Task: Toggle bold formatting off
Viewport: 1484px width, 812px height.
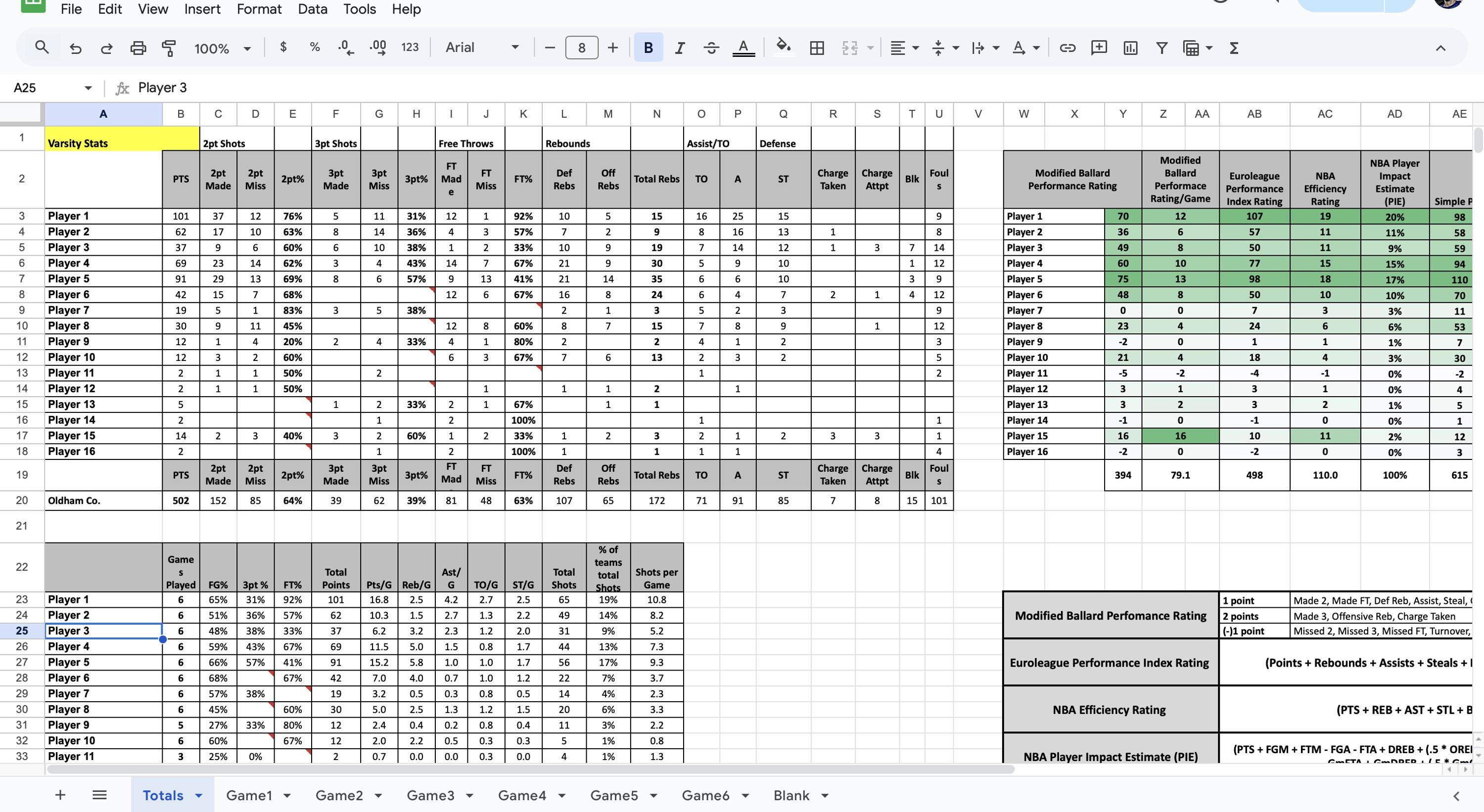Action: [x=648, y=47]
